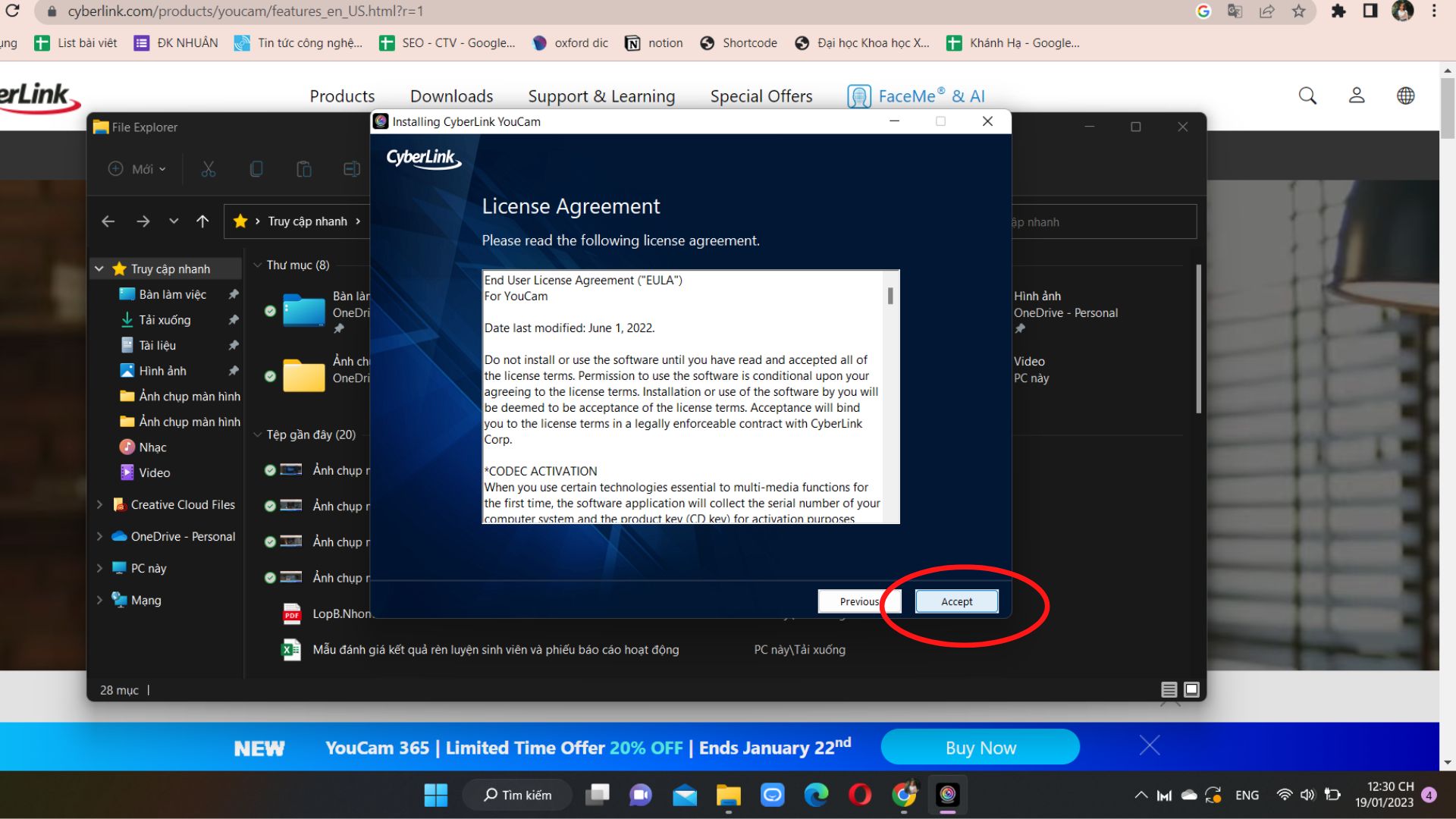
Task: Open the language globe icon
Action: click(x=1406, y=96)
